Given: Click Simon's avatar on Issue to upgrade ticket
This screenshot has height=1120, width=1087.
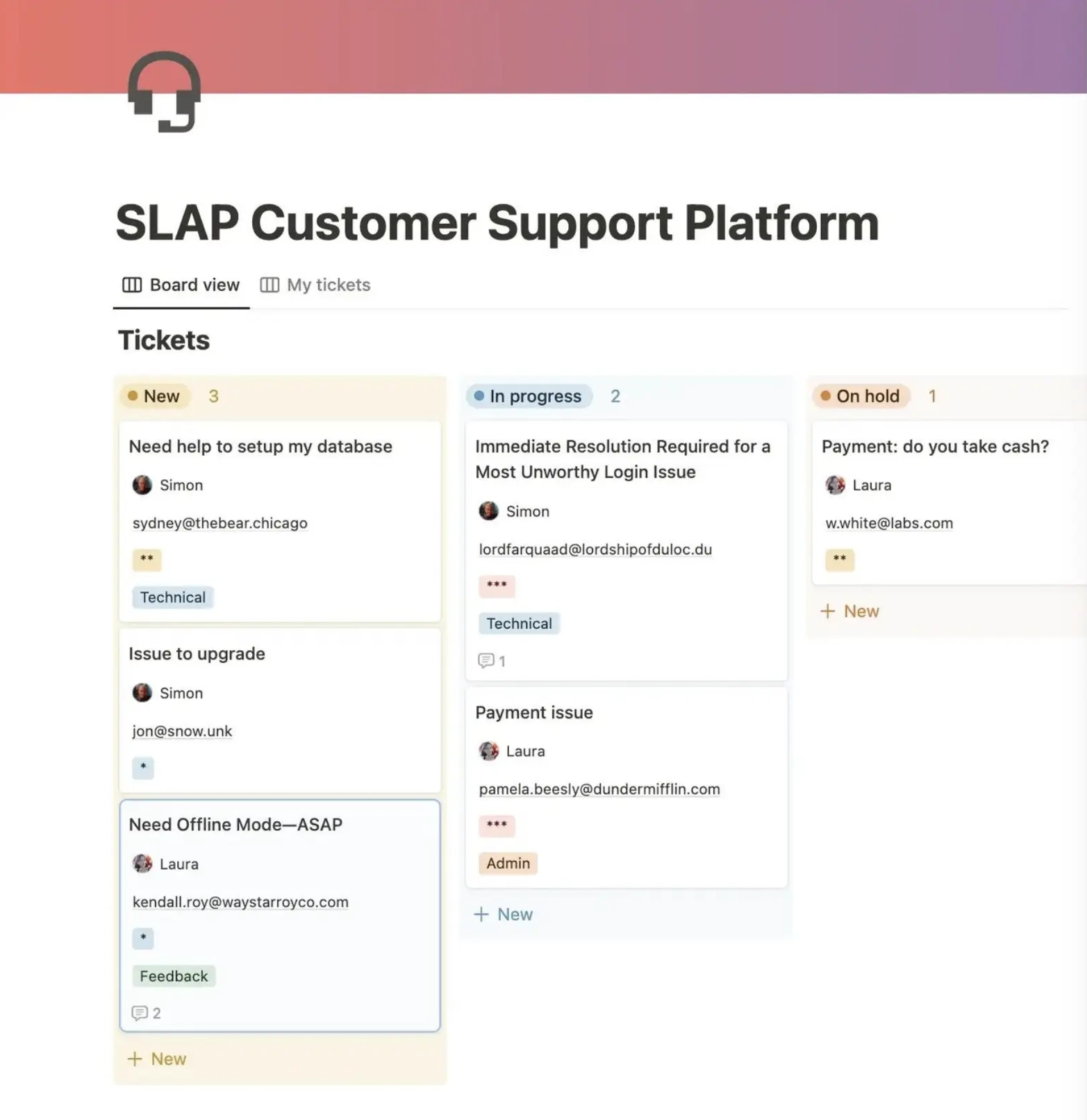Looking at the screenshot, I should [x=142, y=693].
